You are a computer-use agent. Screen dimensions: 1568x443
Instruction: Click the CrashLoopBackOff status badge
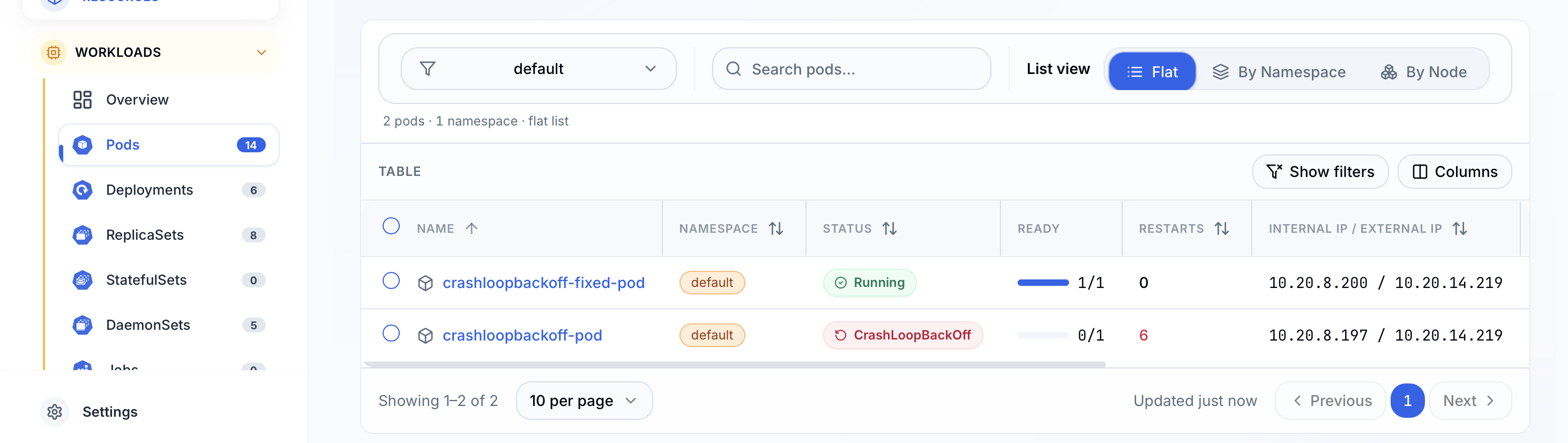point(902,335)
